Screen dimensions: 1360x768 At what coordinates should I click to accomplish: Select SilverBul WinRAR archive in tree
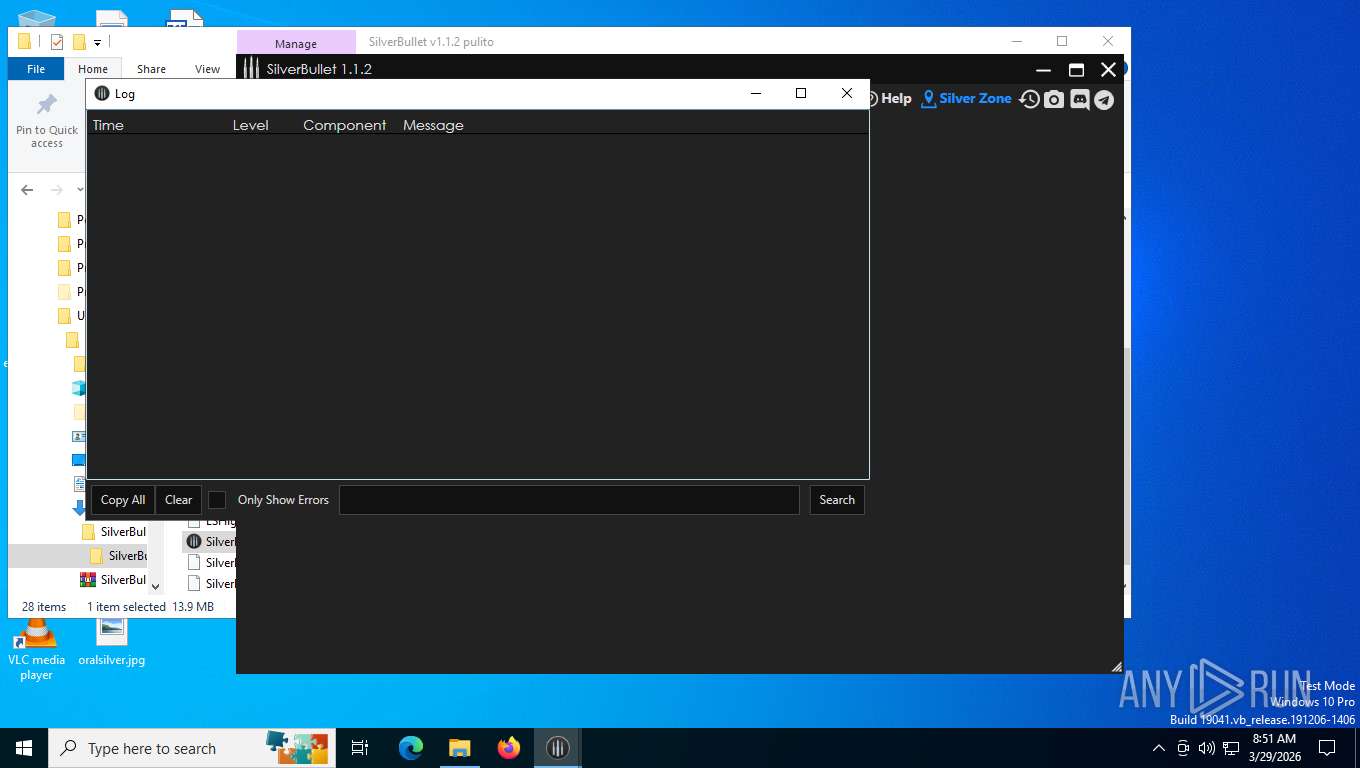114,580
